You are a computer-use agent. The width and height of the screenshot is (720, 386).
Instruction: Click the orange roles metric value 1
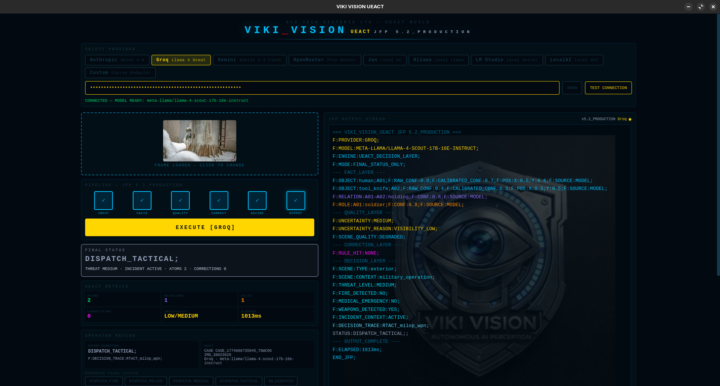(242, 300)
